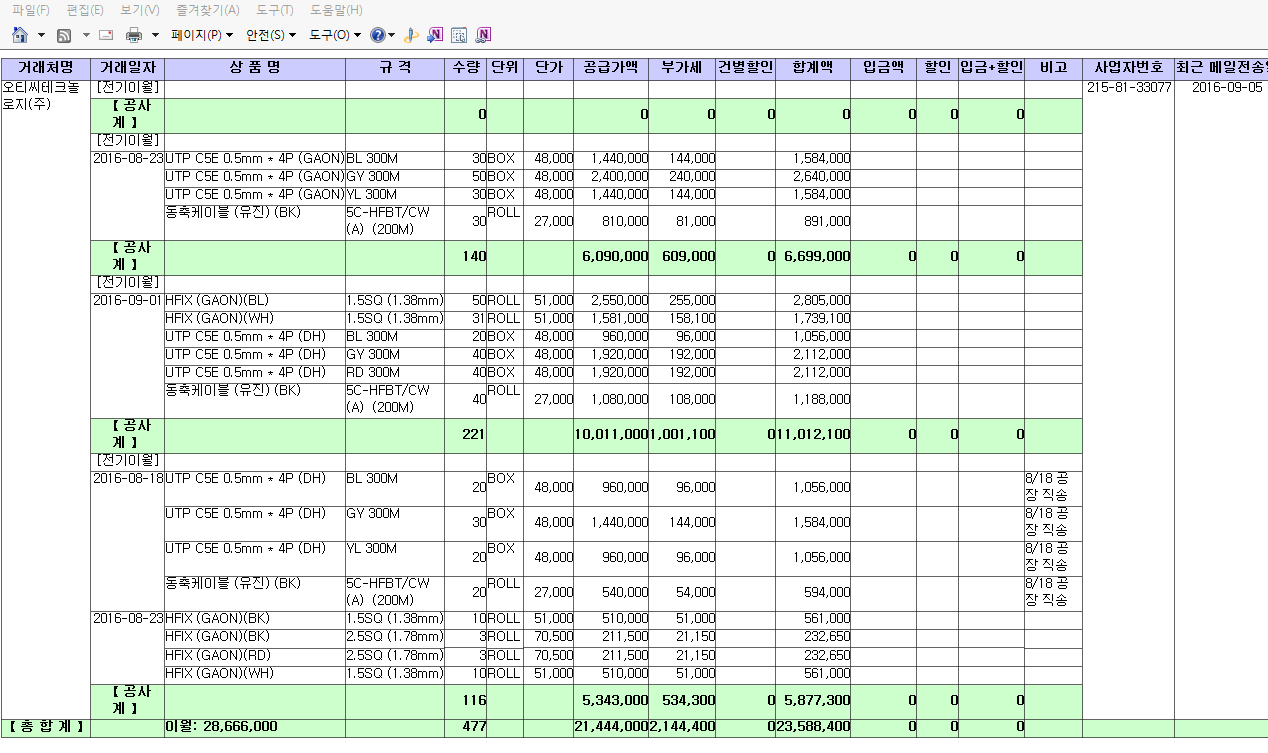Click transaction date 2016-08-18

pyautogui.click(x=128, y=479)
